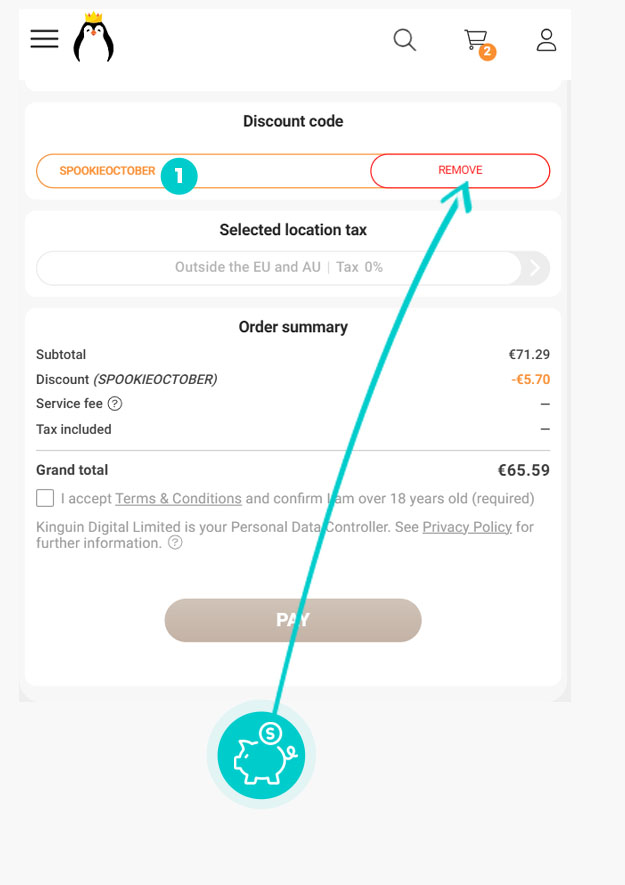
Task: Click the Privacy info question mark icon
Action: click(175, 543)
